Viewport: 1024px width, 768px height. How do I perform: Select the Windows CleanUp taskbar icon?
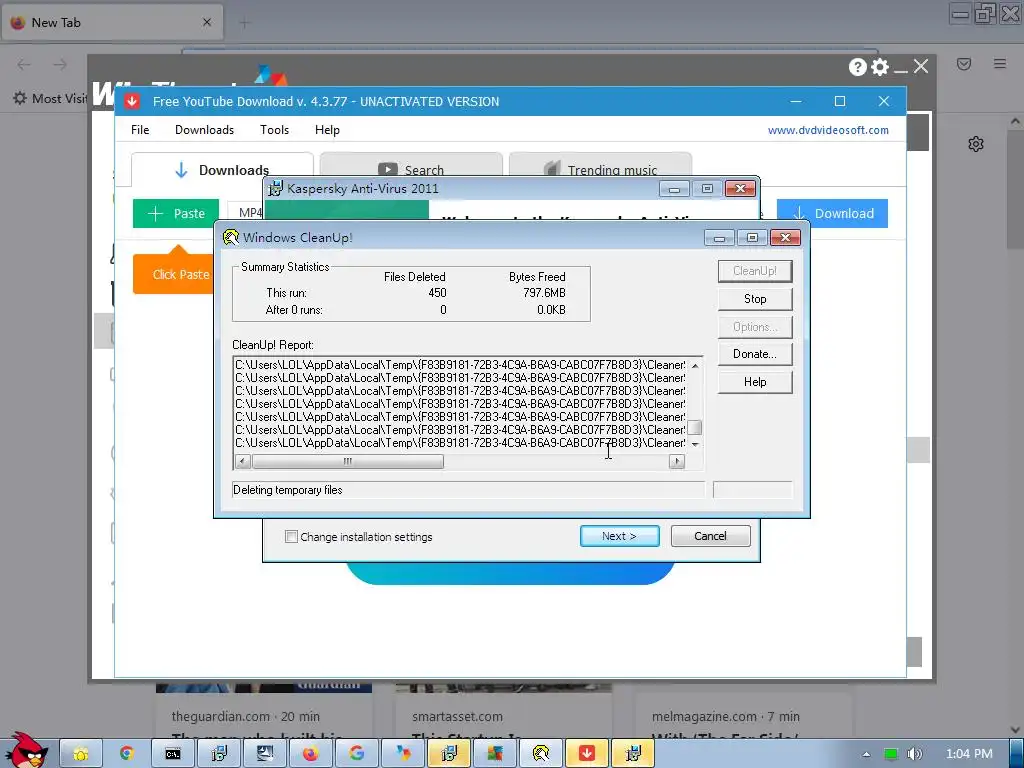(x=540, y=754)
